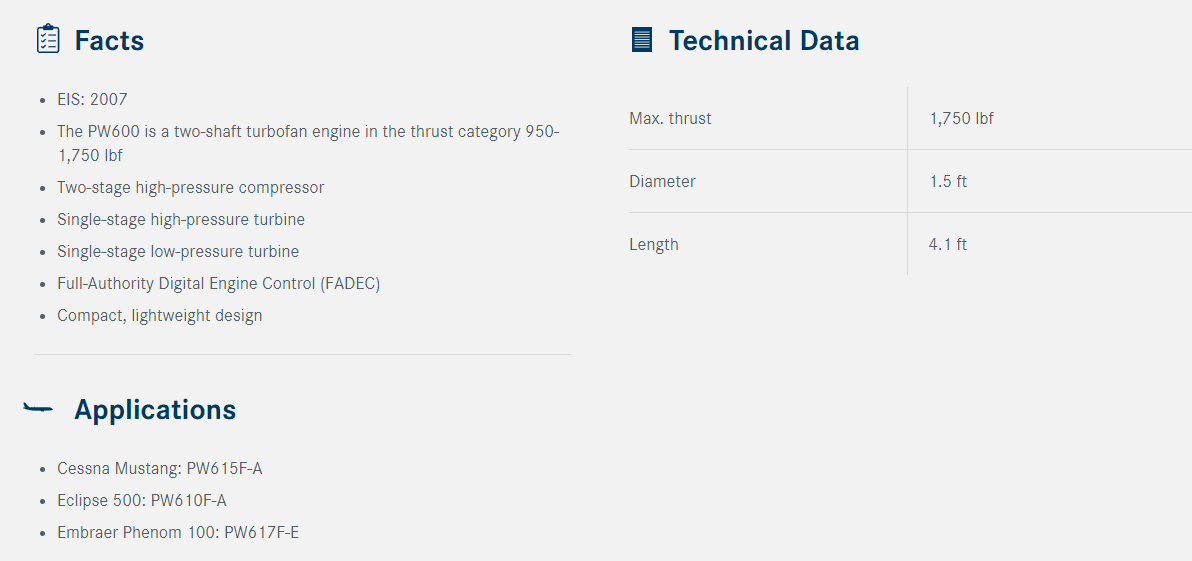Click the Single-stage high-pressure turbine item

click(181, 220)
